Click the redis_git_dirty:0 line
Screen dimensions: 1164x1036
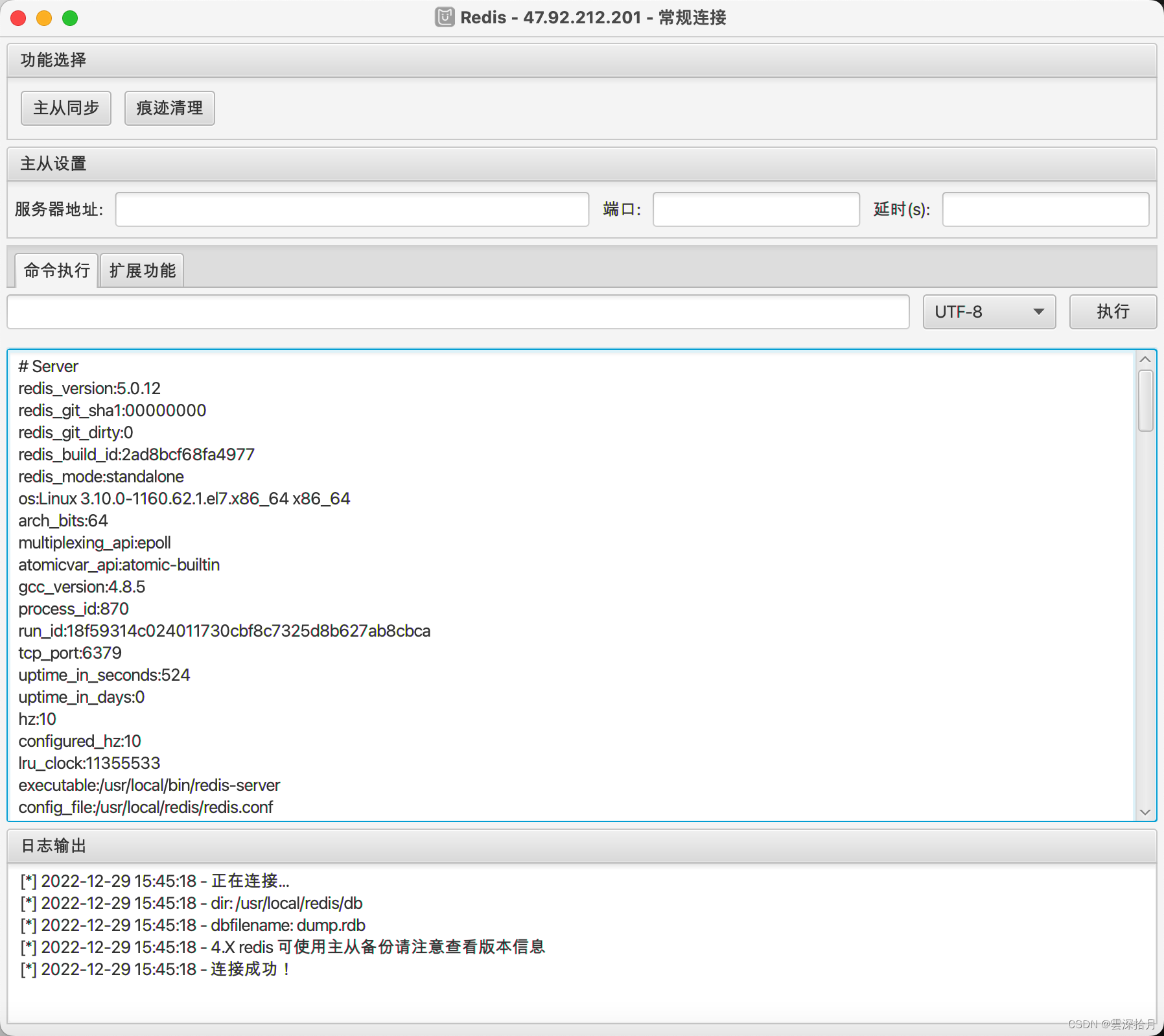pos(76,432)
